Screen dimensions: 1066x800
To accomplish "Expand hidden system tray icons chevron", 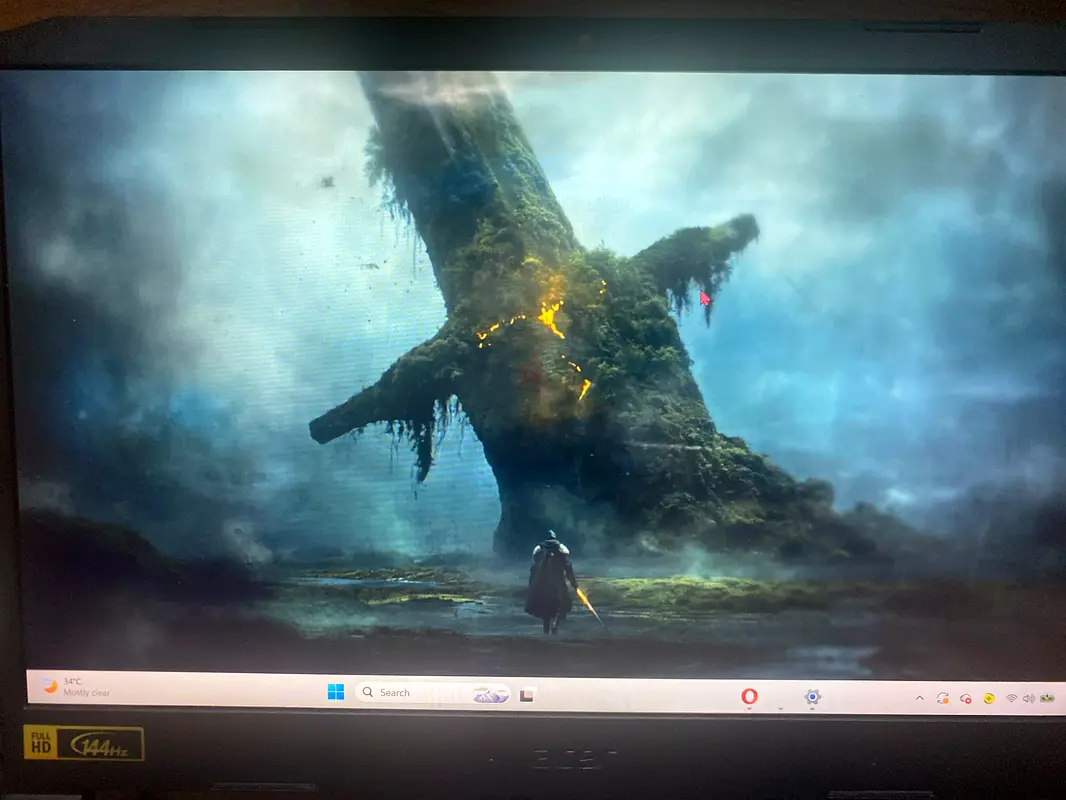I will click(920, 698).
